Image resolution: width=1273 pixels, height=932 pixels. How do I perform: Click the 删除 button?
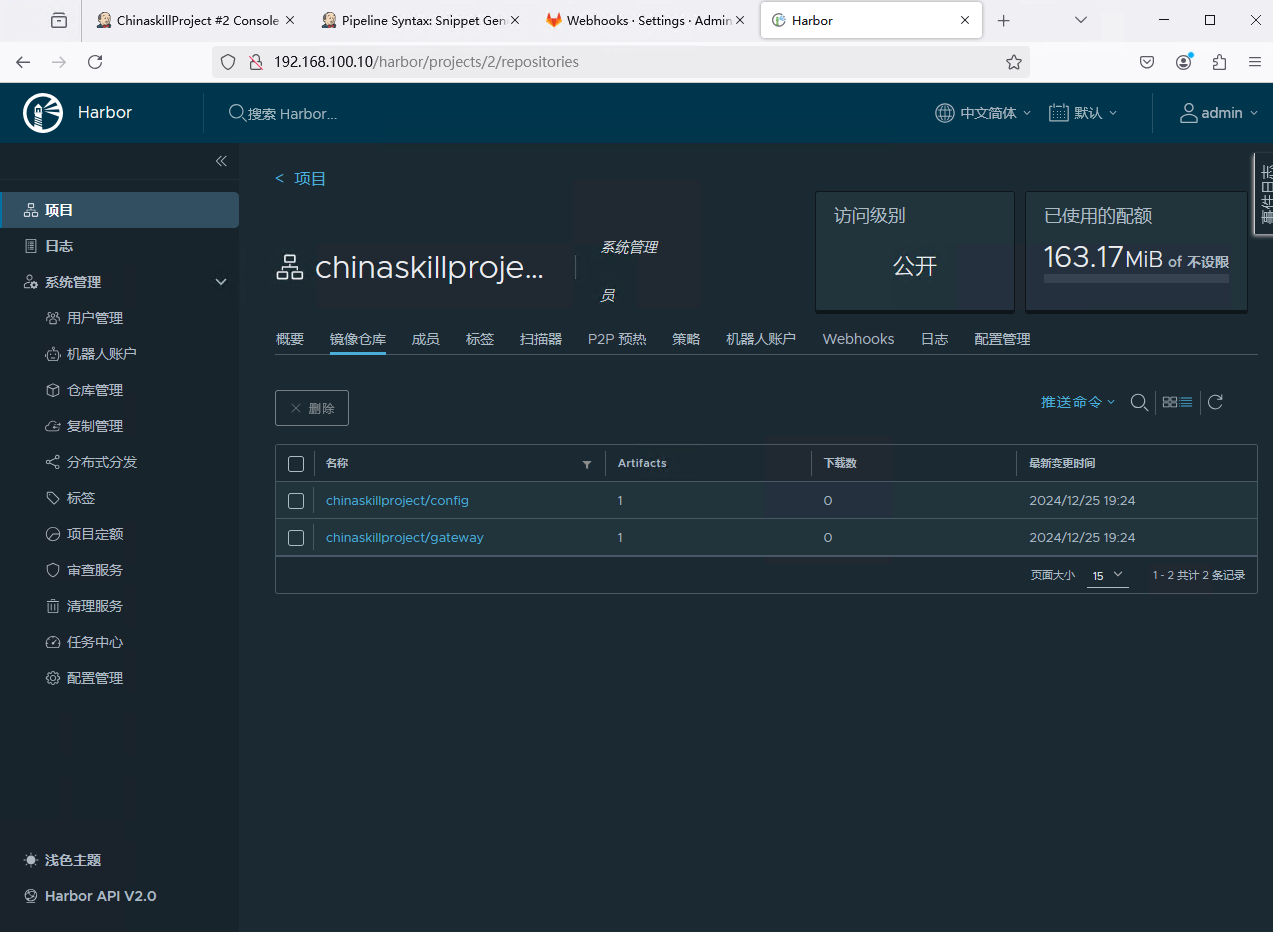point(312,408)
